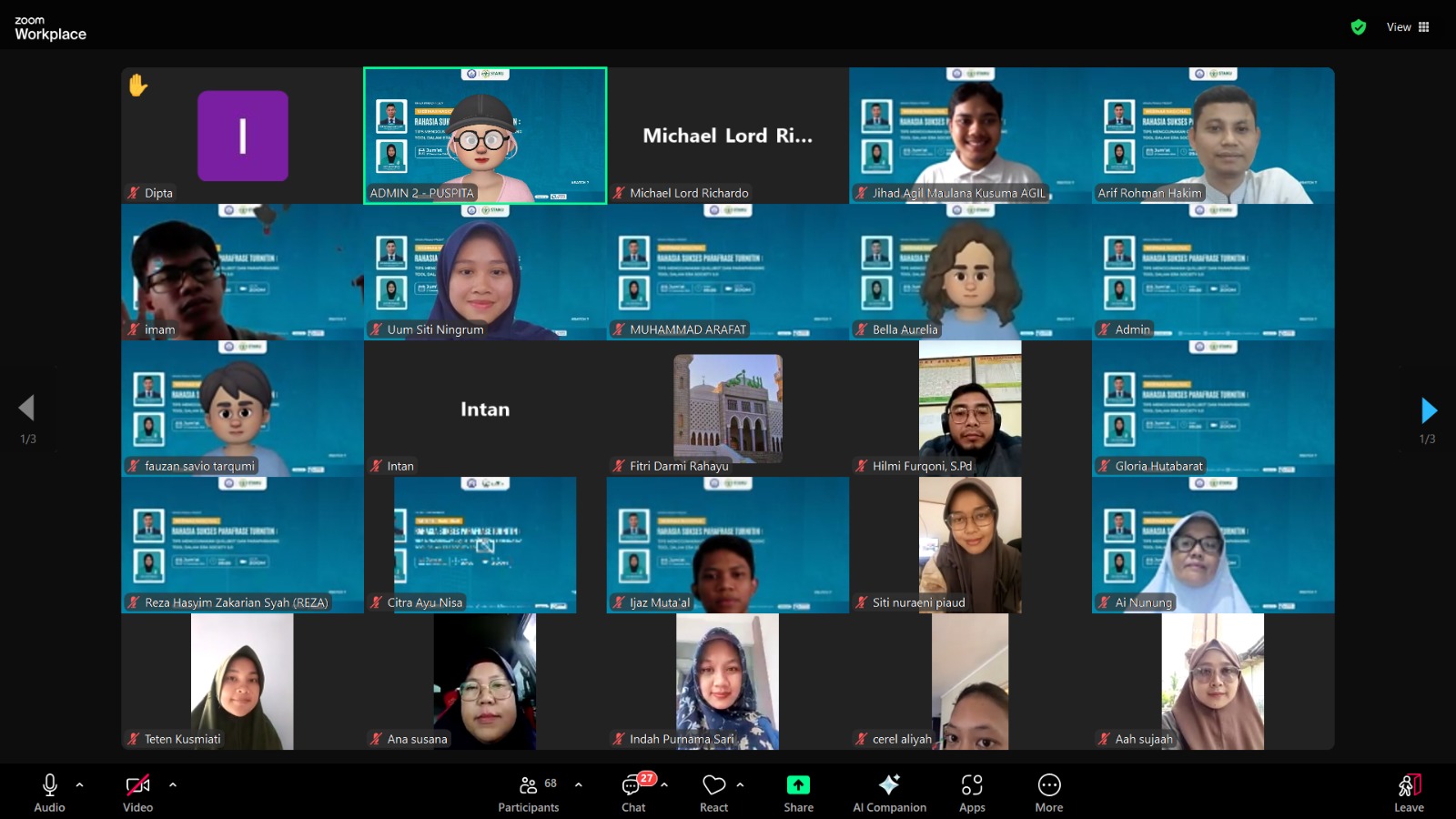The width and height of the screenshot is (1456, 819).
Task: Go to next page with right arrow
Action: [1429, 410]
